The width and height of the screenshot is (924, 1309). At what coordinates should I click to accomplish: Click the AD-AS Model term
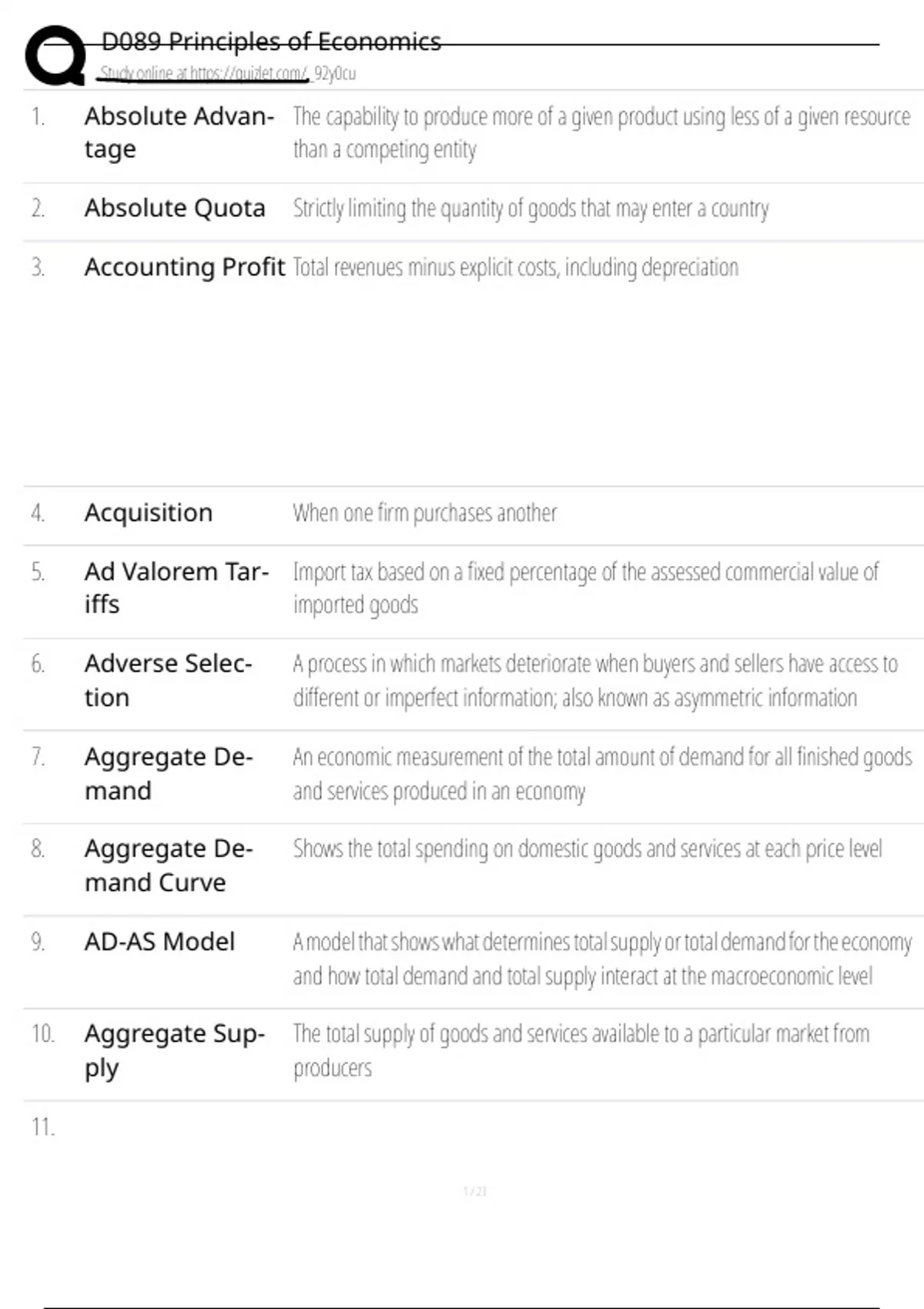click(159, 942)
